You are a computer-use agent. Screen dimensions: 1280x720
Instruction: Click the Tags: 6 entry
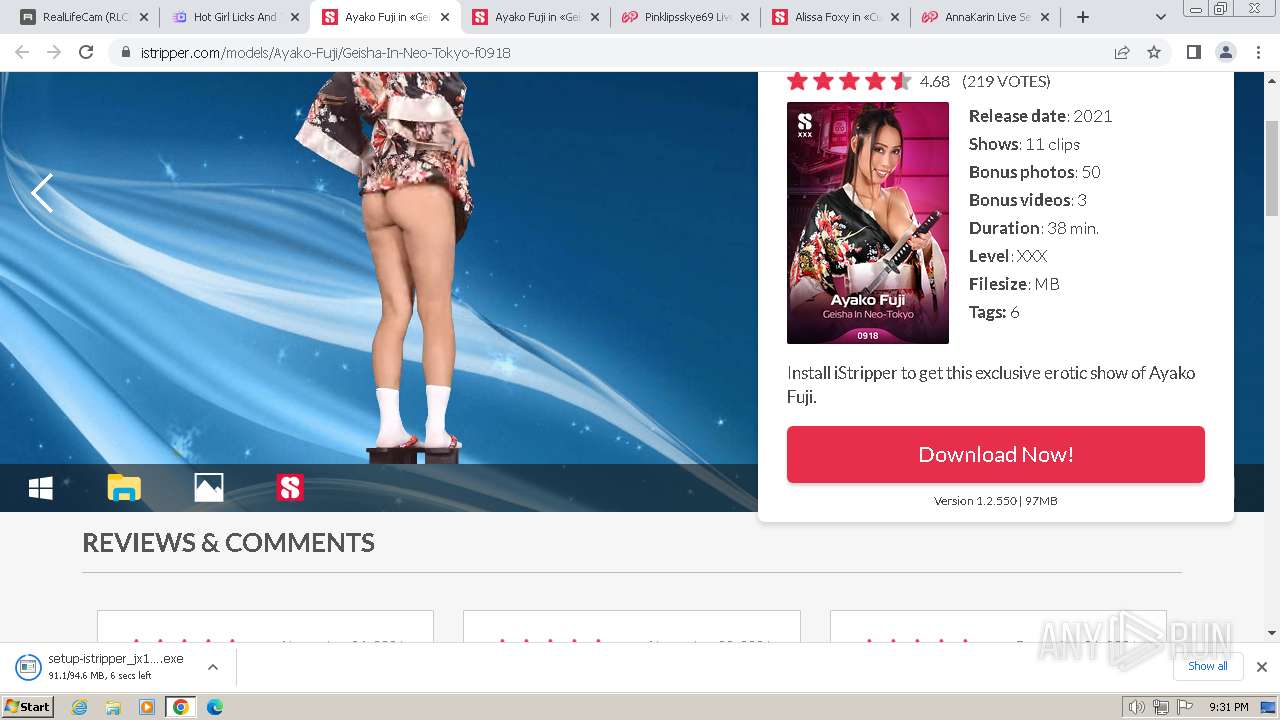[994, 312]
